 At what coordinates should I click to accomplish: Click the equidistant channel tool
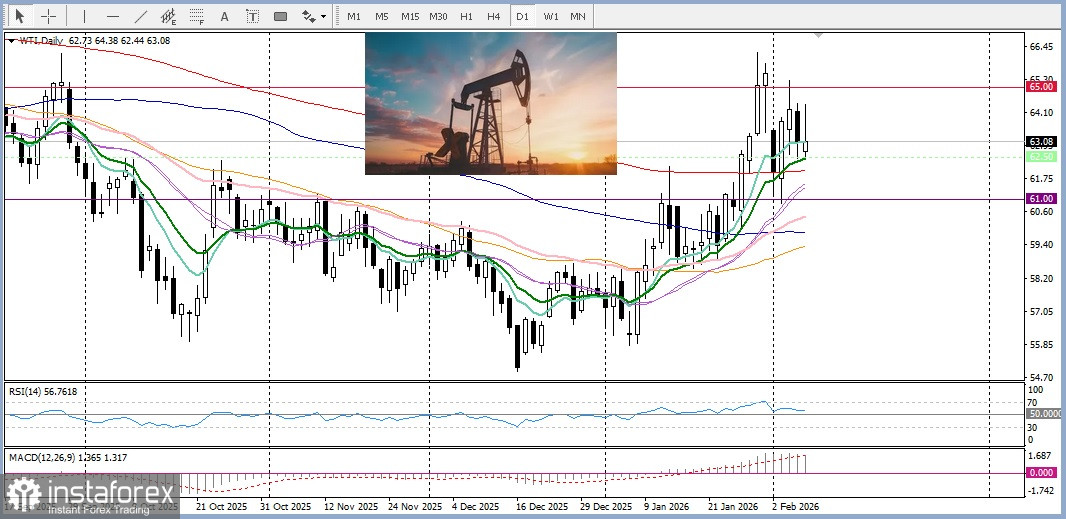tap(169, 16)
